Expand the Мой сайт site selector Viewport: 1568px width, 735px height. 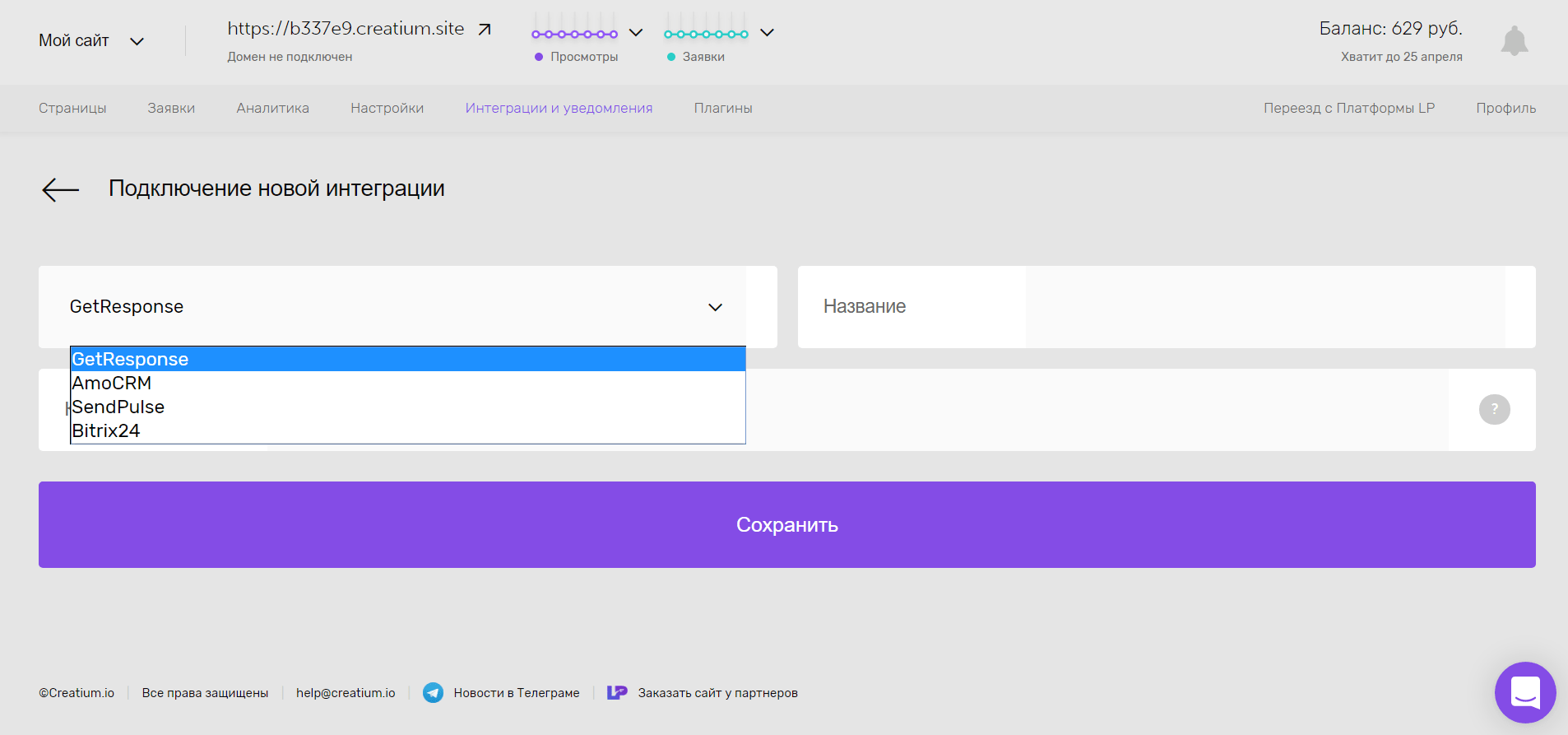click(91, 40)
